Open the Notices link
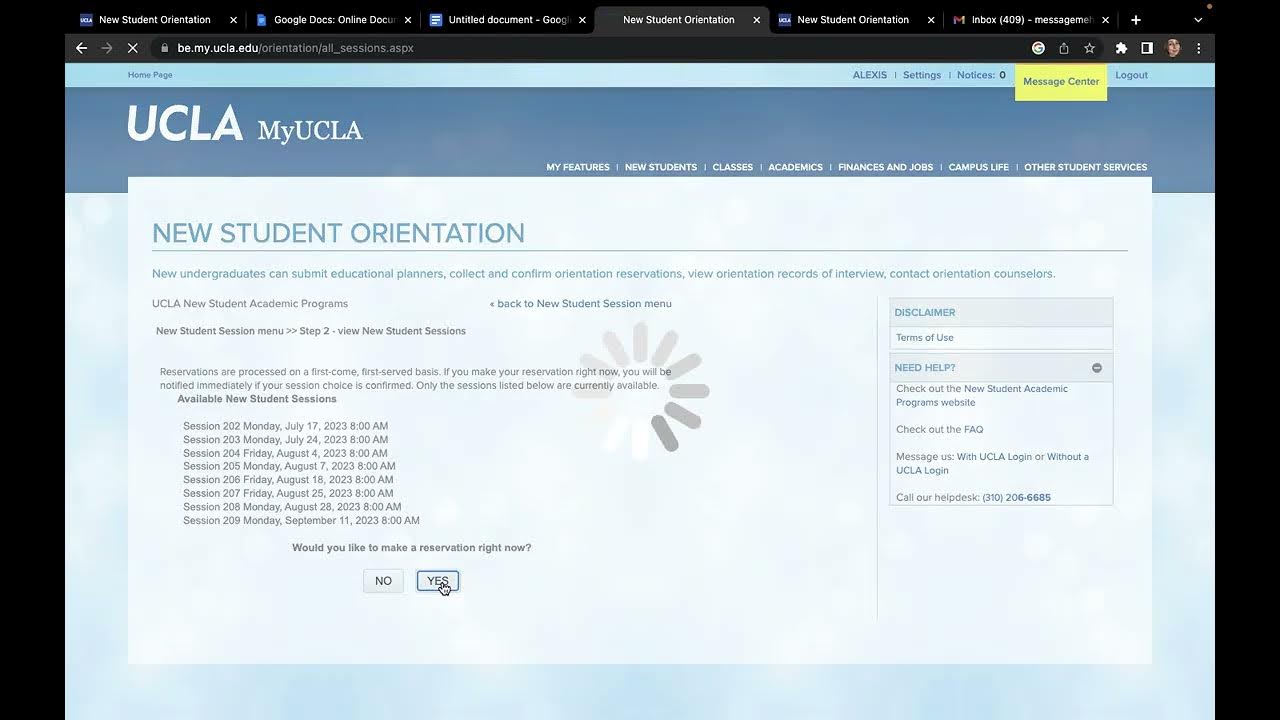 [x=981, y=75]
